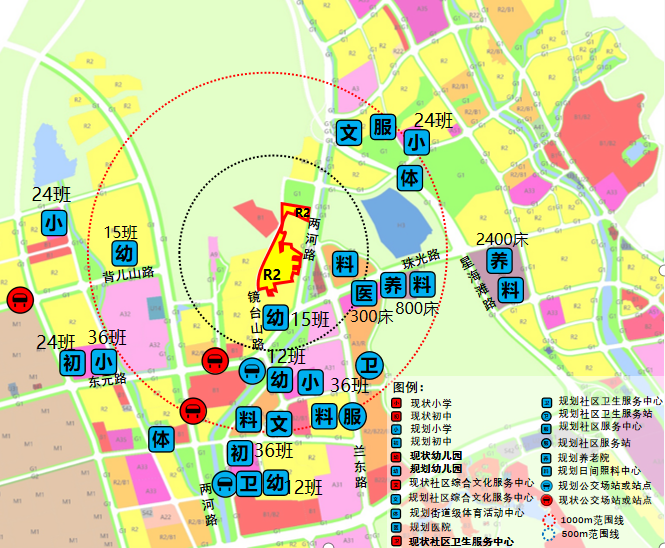
Task: Select the 小 icon above 东元路 label
Action: click(102, 361)
